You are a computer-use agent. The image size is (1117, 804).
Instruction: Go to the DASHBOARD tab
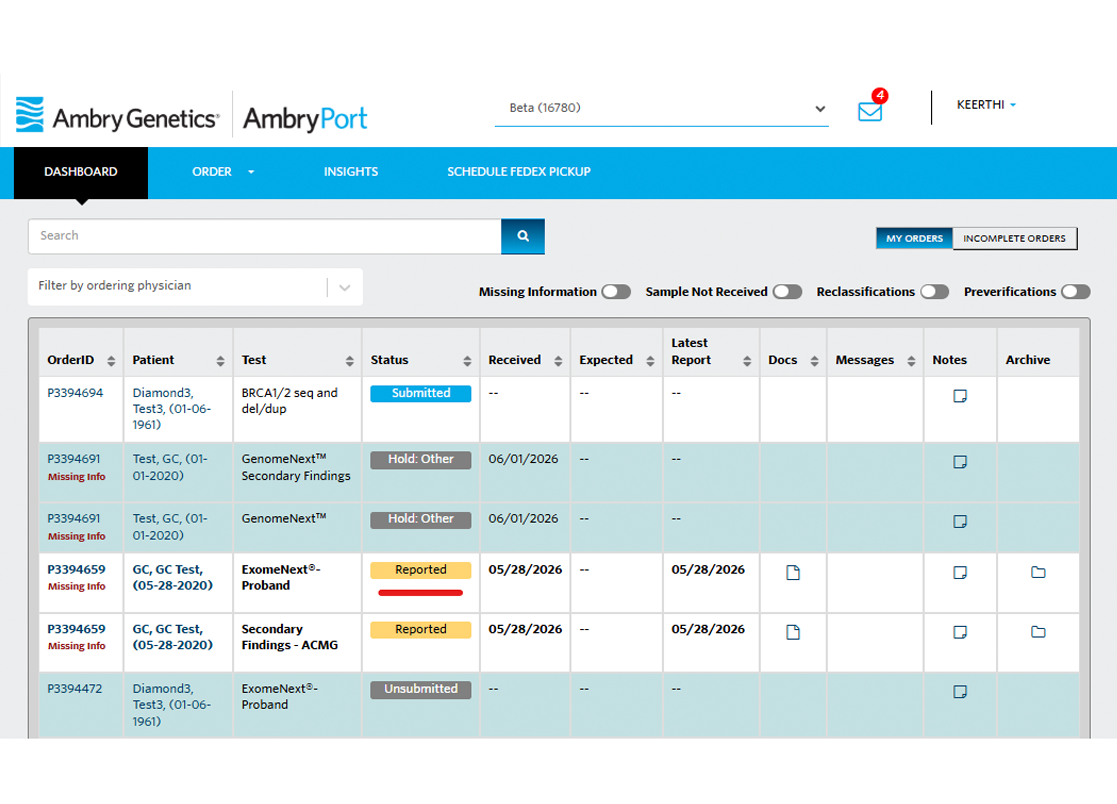click(x=80, y=172)
